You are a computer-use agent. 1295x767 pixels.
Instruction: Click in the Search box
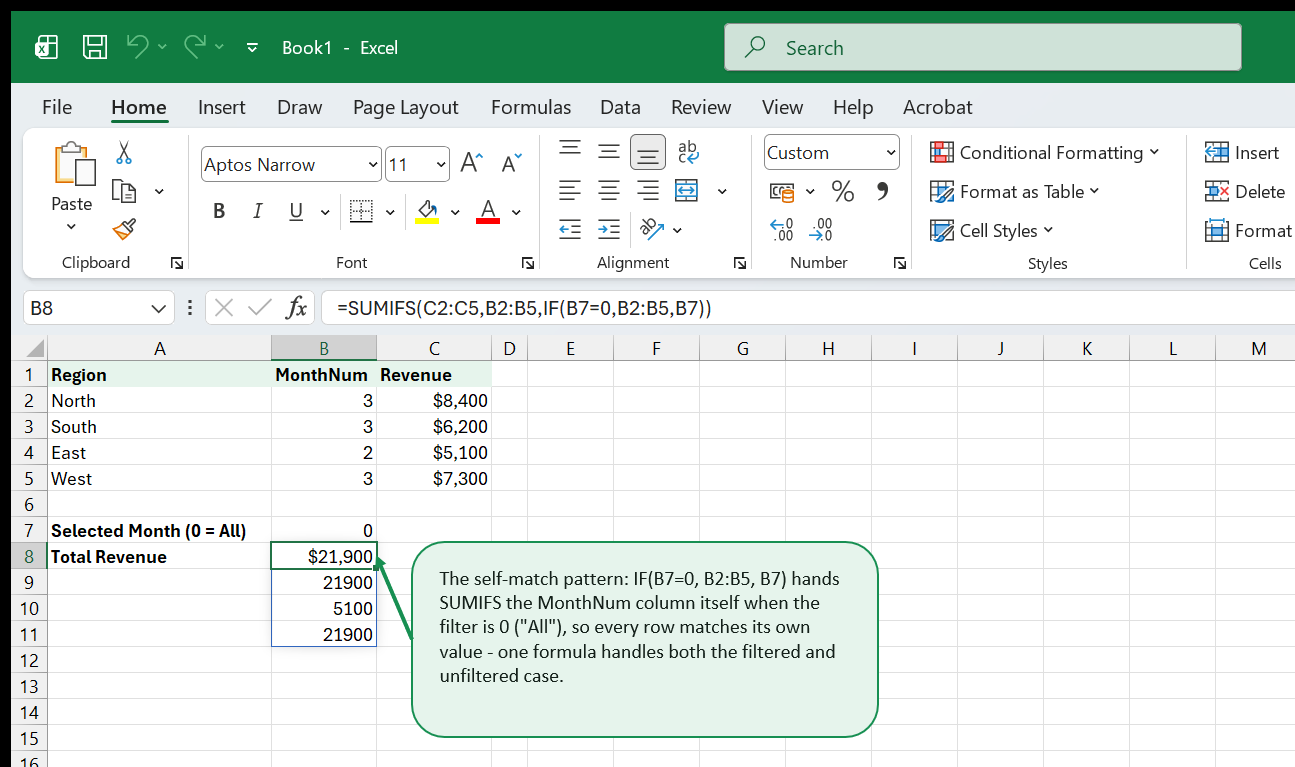(983, 47)
